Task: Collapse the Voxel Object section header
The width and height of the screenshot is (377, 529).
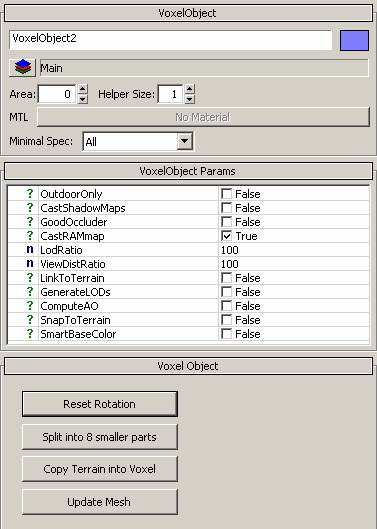Action: coord(188,366)
